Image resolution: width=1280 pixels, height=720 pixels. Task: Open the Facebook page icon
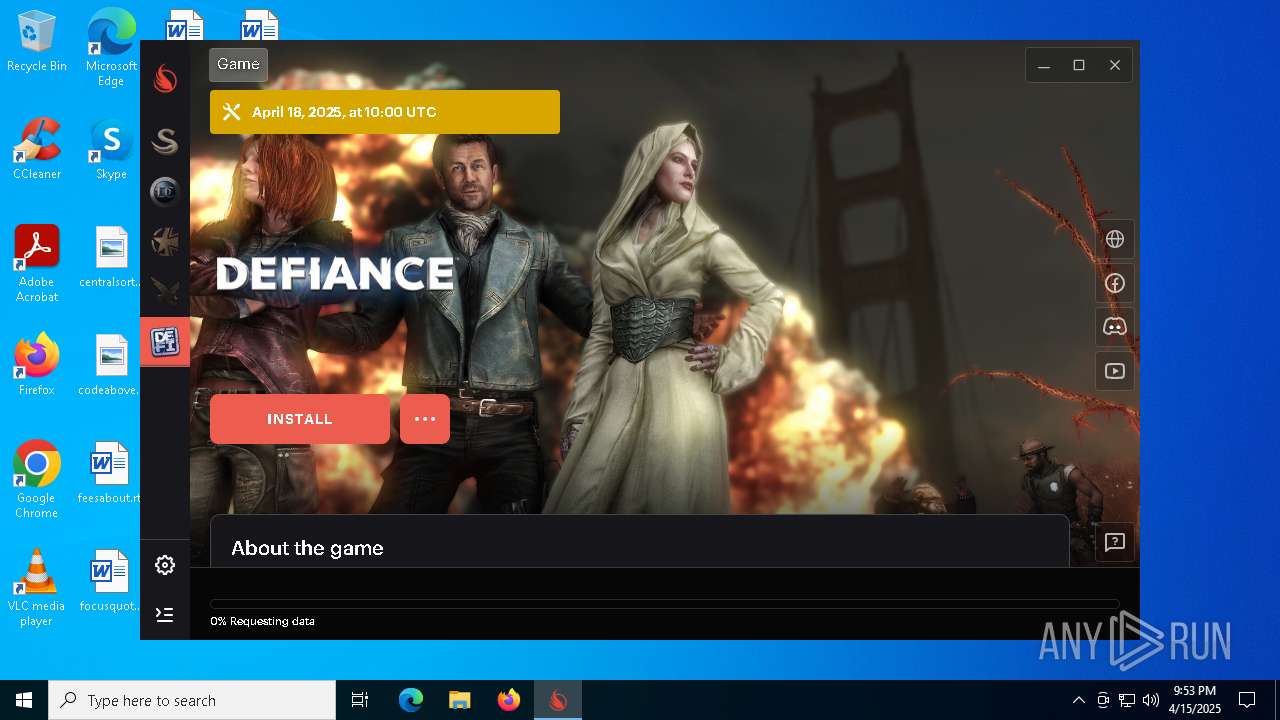pyautogui.click(x=1115, y=283)
